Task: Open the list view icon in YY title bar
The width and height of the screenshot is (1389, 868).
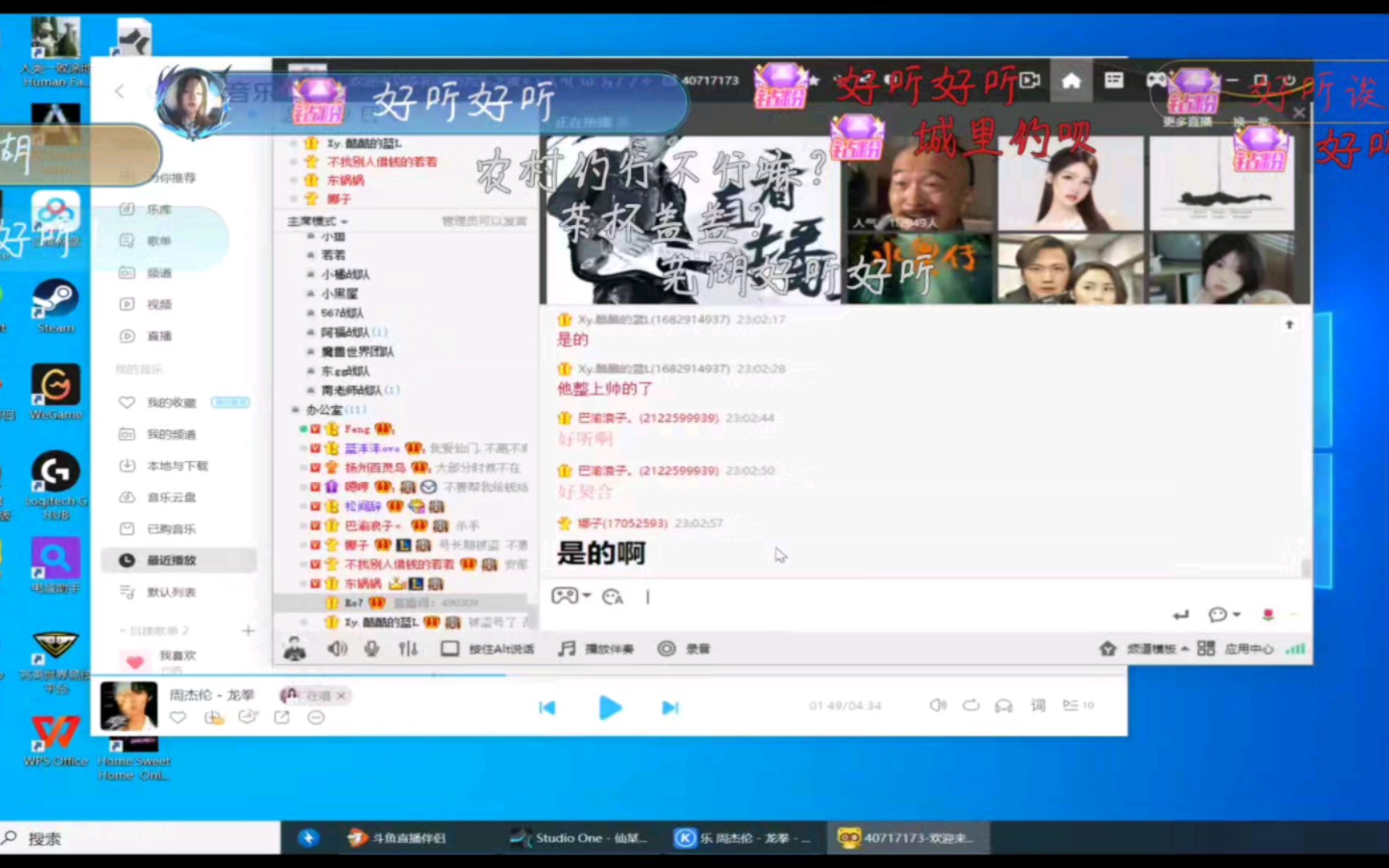Action: point(1113,80)
